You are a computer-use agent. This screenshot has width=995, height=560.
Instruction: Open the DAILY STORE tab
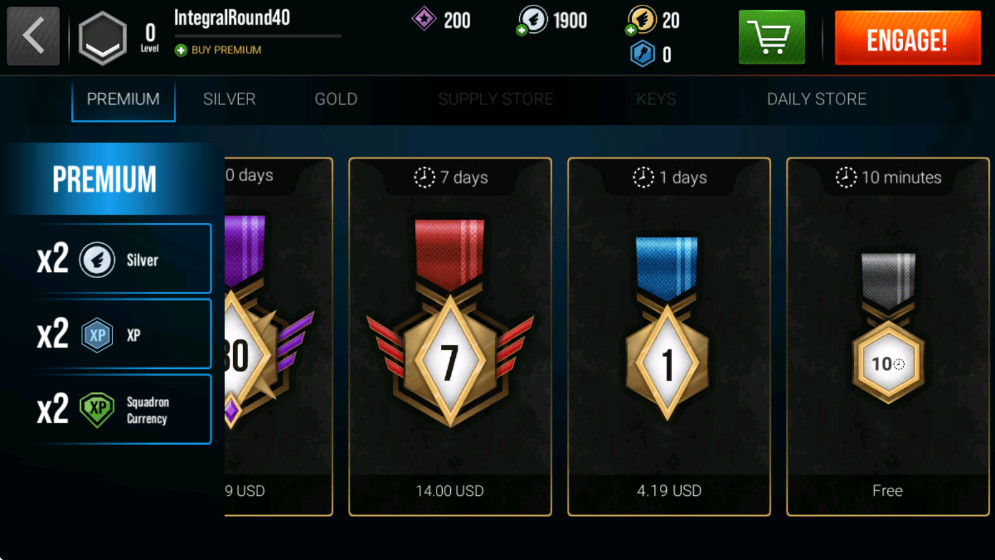817,99
